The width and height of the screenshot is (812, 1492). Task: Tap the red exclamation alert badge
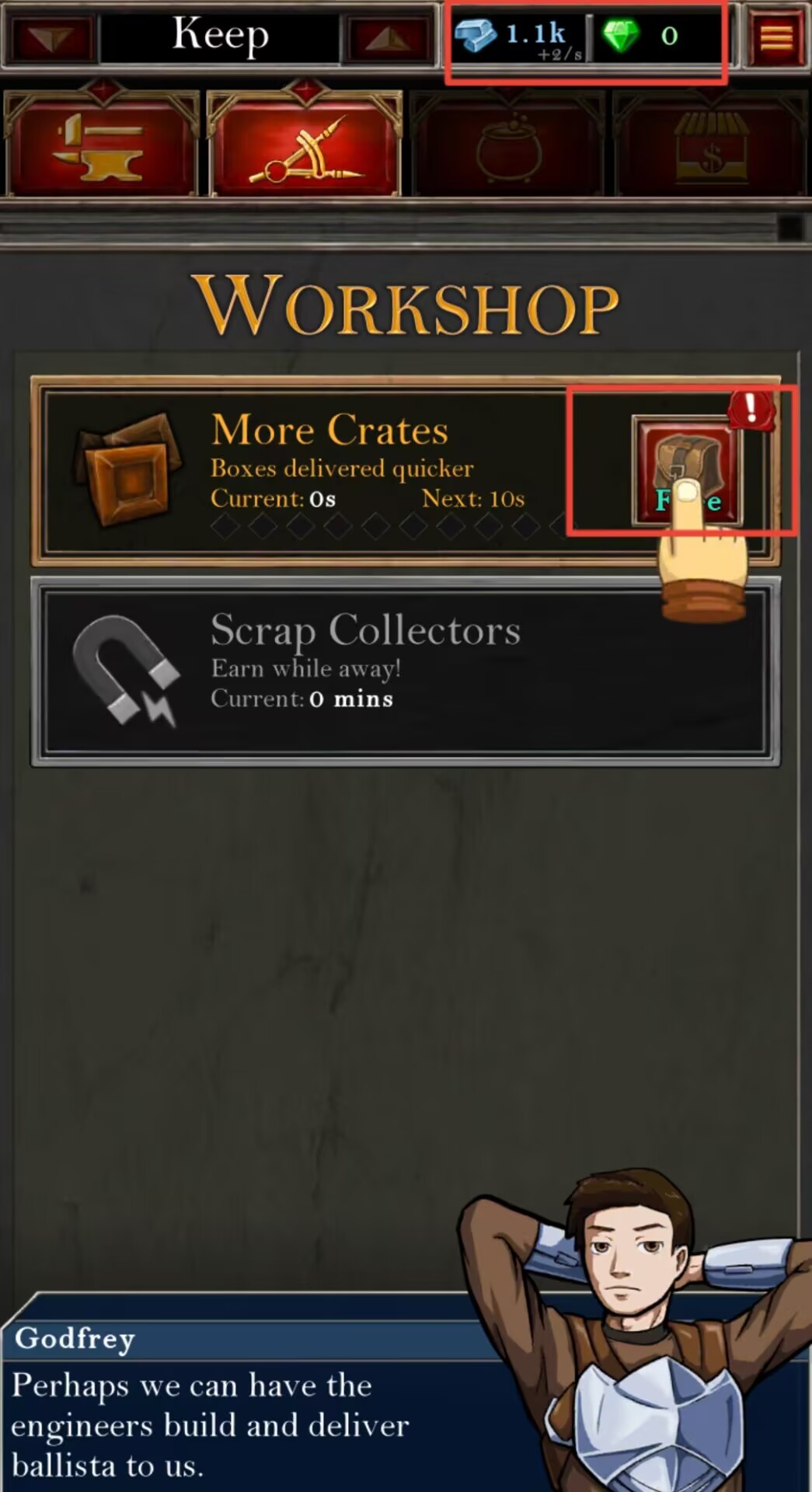tap(751, 409)
